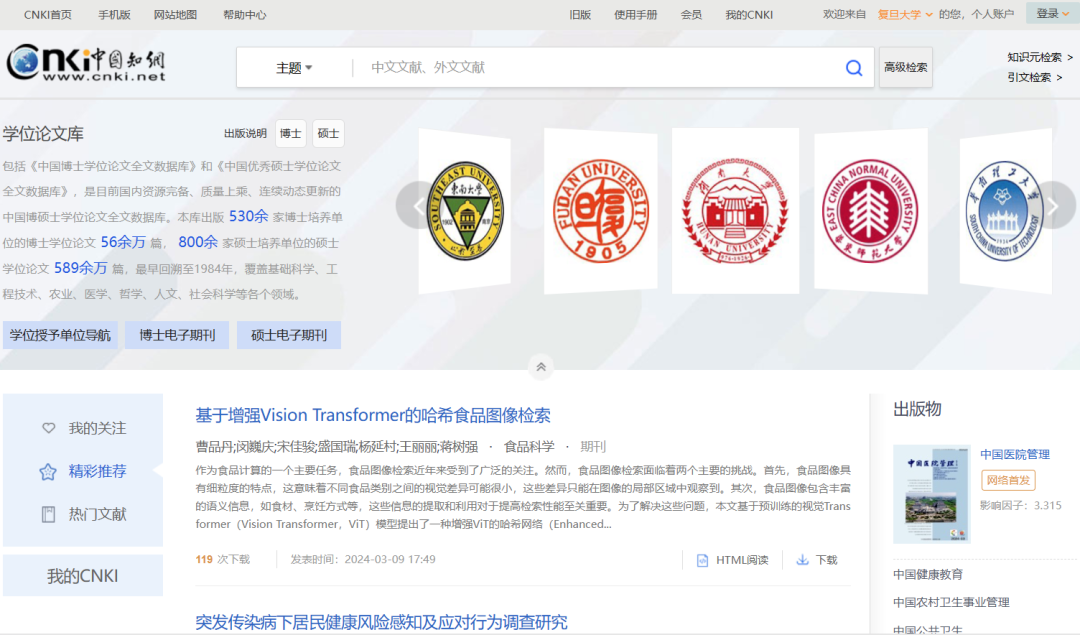The height and width of the screenshot is (635, 1080).
Task: Open the 登录 dropdown
Action: coord(1052,13)
